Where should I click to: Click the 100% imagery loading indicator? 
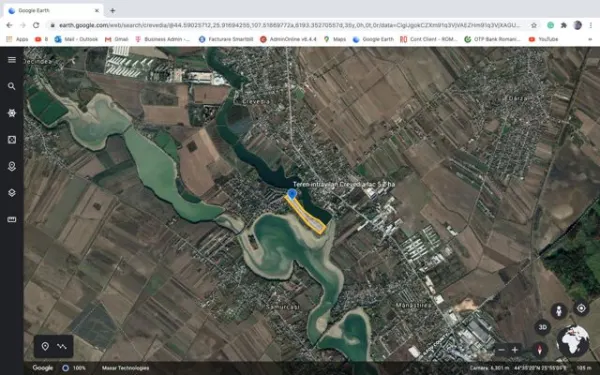pos(74,368)
